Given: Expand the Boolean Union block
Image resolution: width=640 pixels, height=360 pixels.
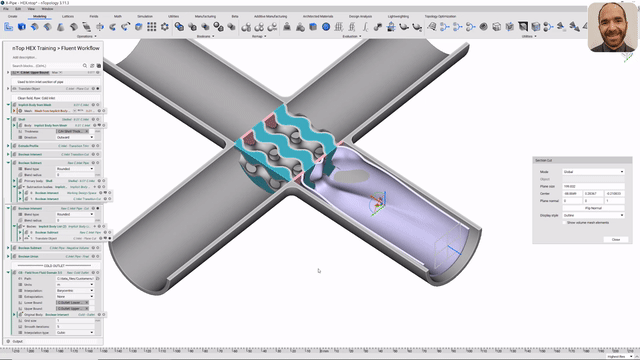Looking at the screenshot, I should tap(8, 256).
